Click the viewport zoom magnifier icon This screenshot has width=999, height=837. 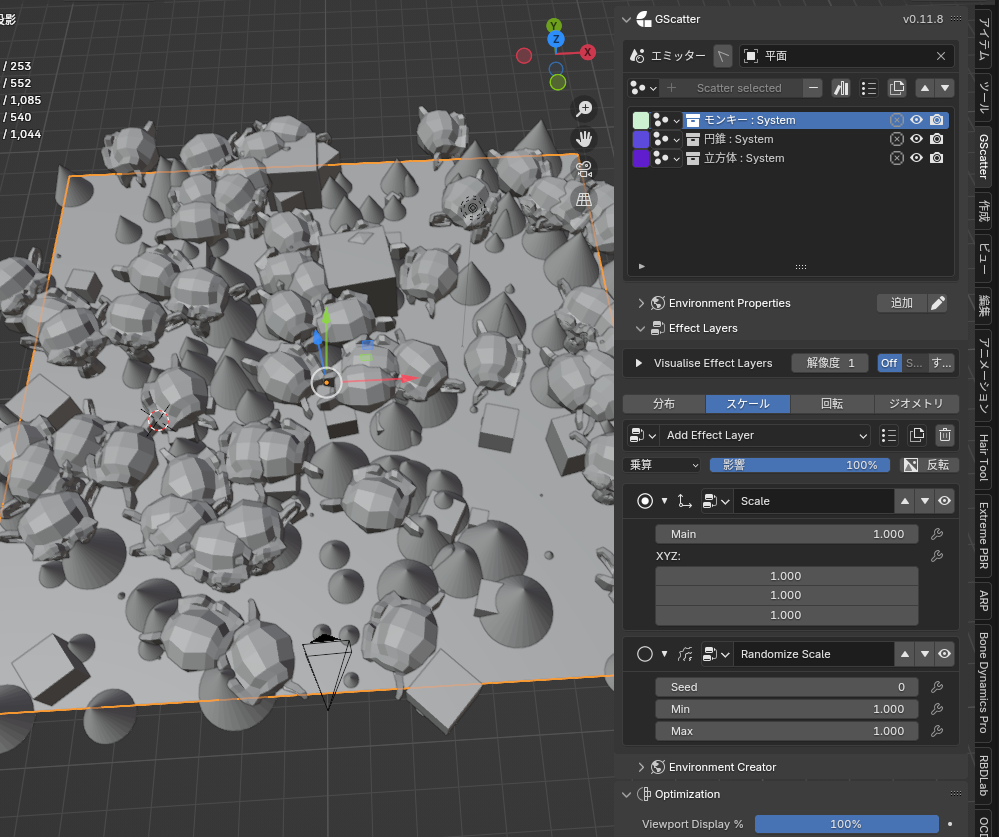584,109
